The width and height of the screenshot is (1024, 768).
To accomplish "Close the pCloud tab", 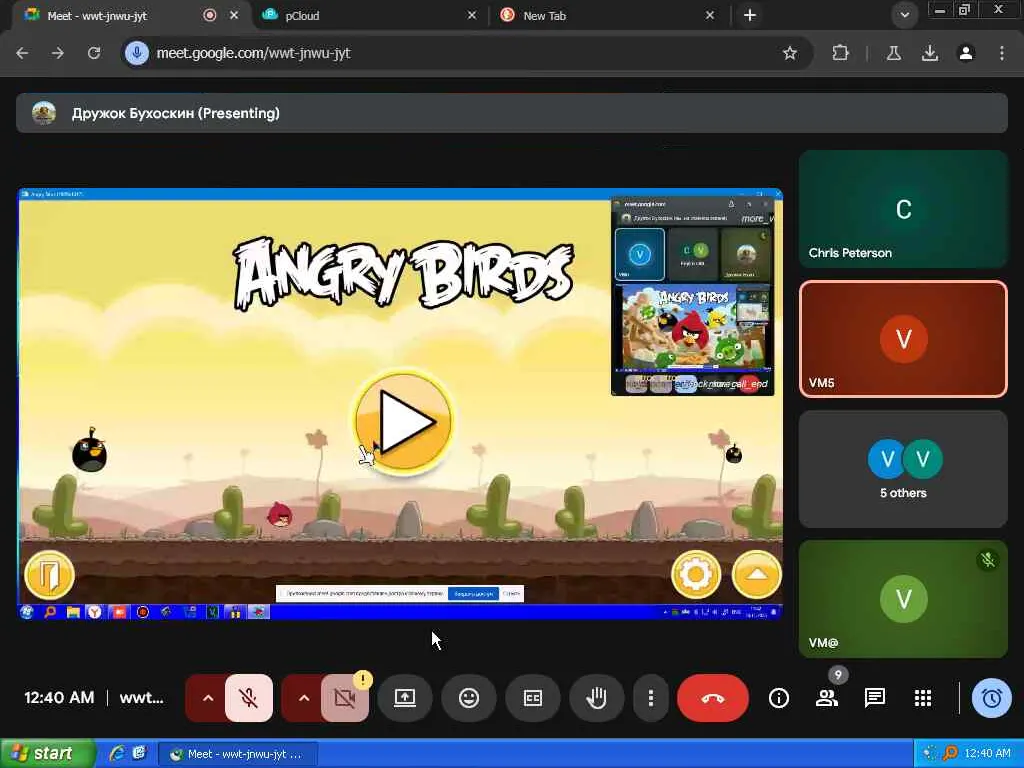I will pyautogui.click(x=472, y=15).
